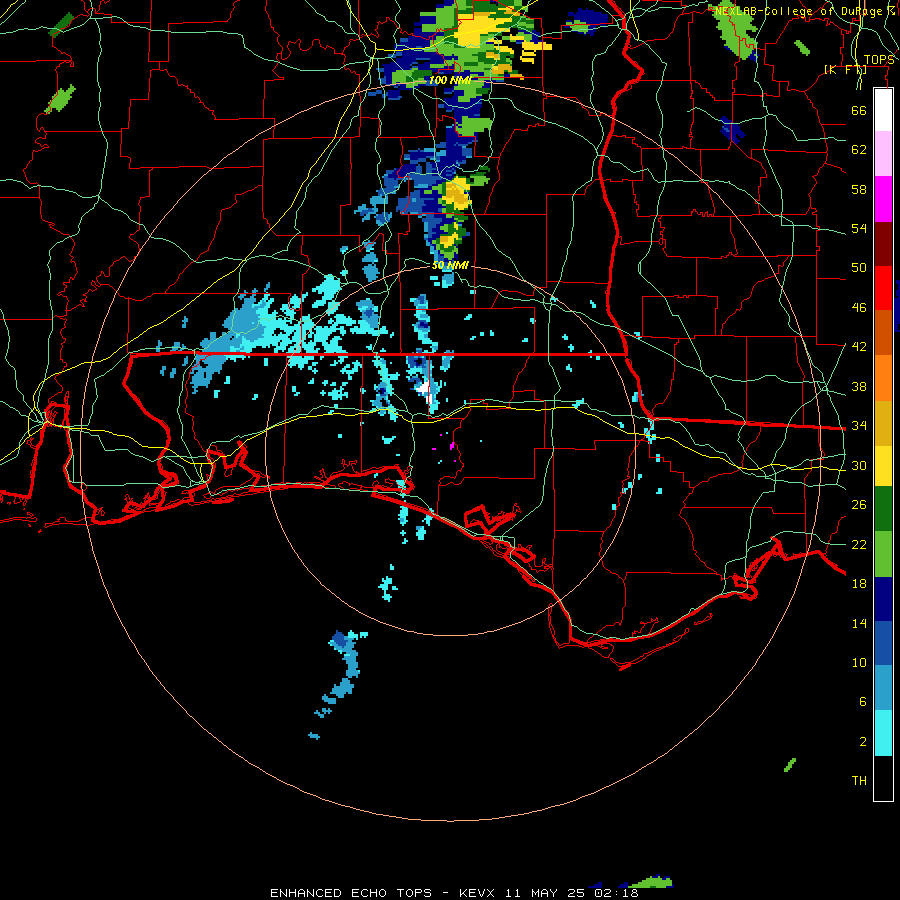This screenshot has height=900, width=900.
Task: Click the white 66 kft color swatch
Action: (x=883, y=110)
